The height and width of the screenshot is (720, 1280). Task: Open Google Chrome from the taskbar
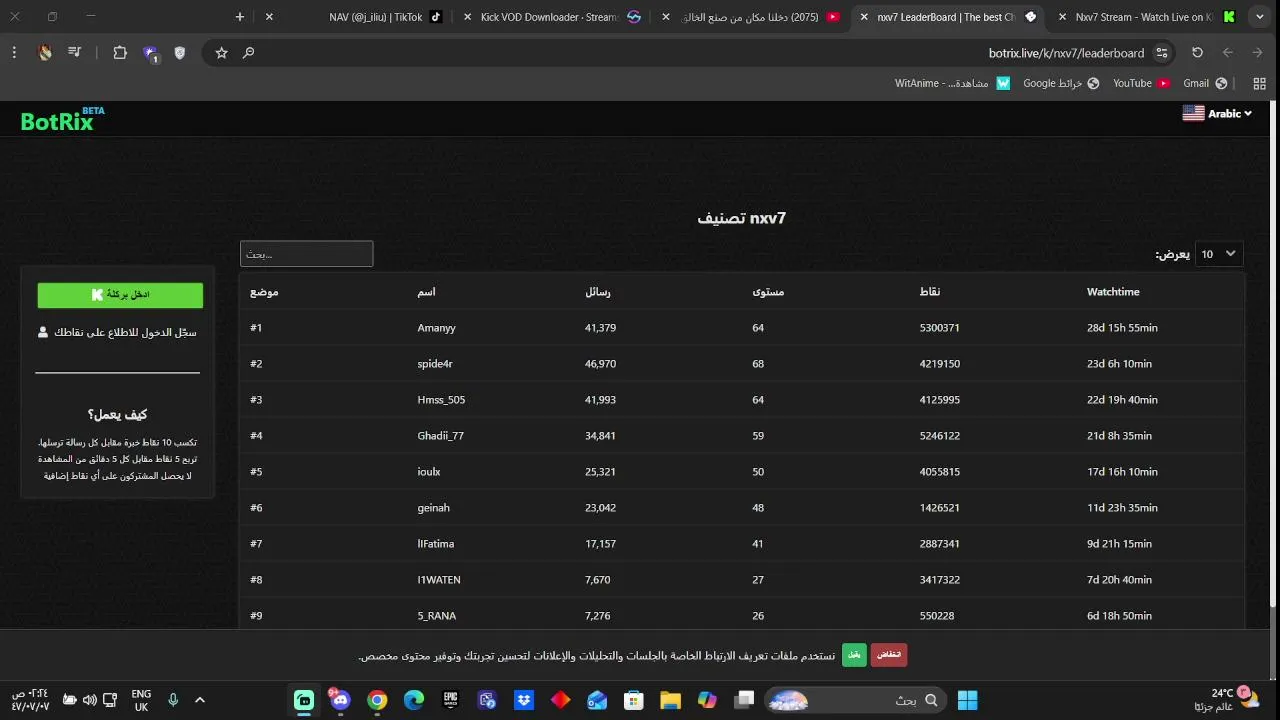pyautogui.click(x=377, y=700)
